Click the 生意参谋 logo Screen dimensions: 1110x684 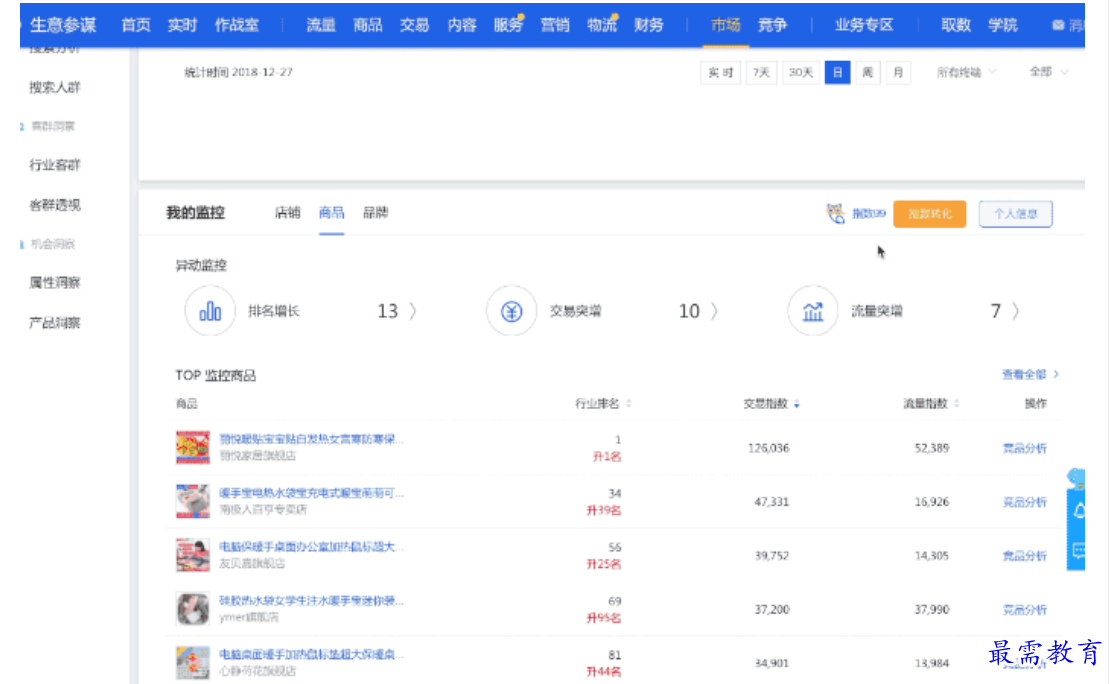[x=62, y=25]
